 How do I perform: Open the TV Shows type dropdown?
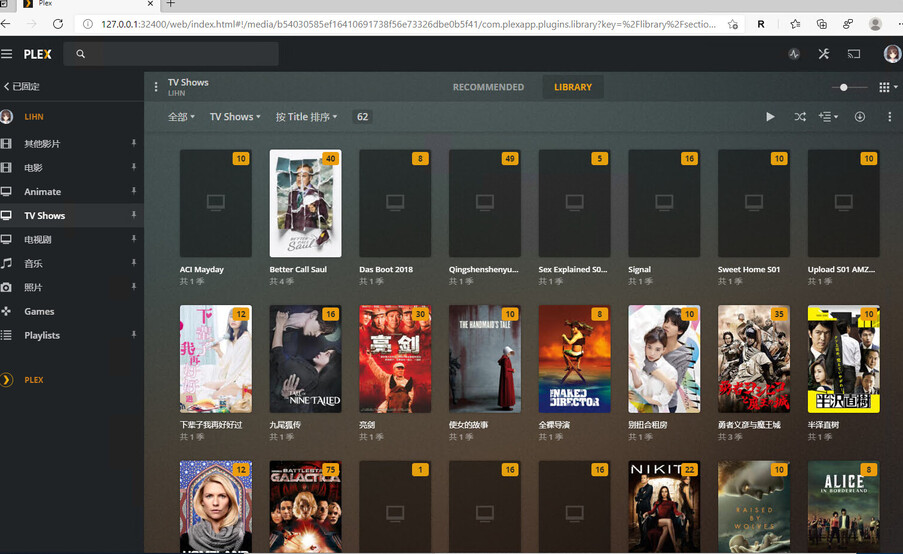235,117
